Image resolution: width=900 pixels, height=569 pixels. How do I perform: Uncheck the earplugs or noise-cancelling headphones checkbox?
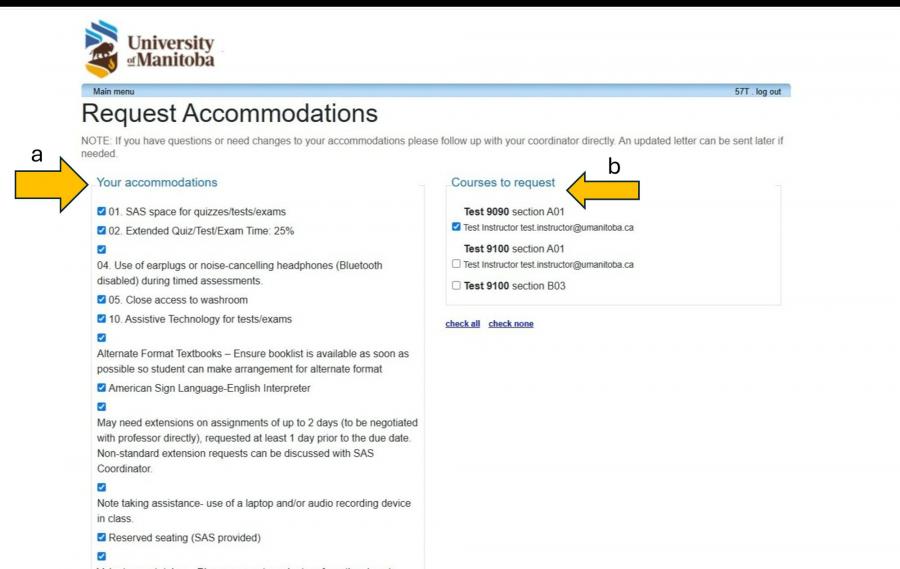pos(102,249)
